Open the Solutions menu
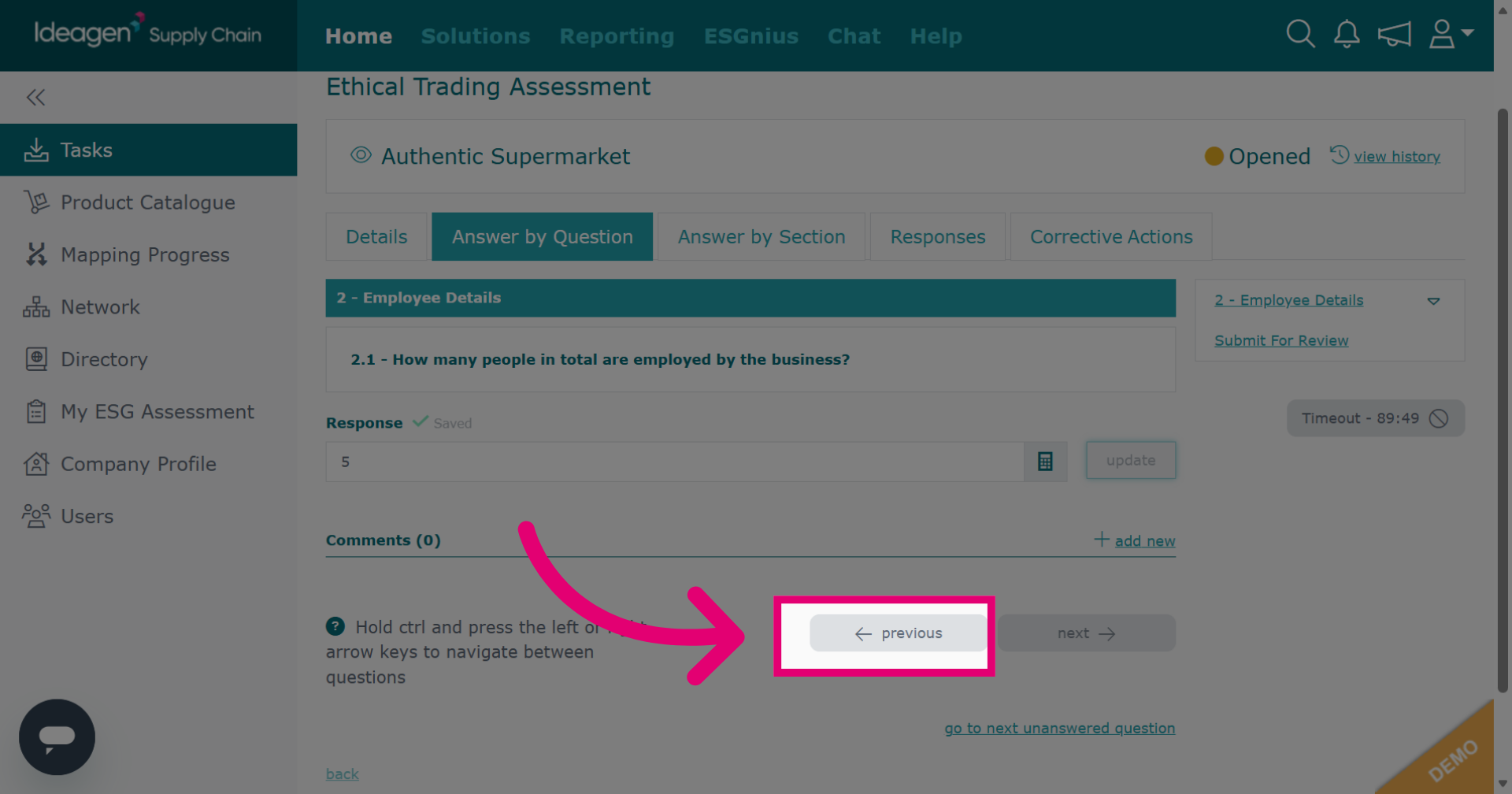 476,36
